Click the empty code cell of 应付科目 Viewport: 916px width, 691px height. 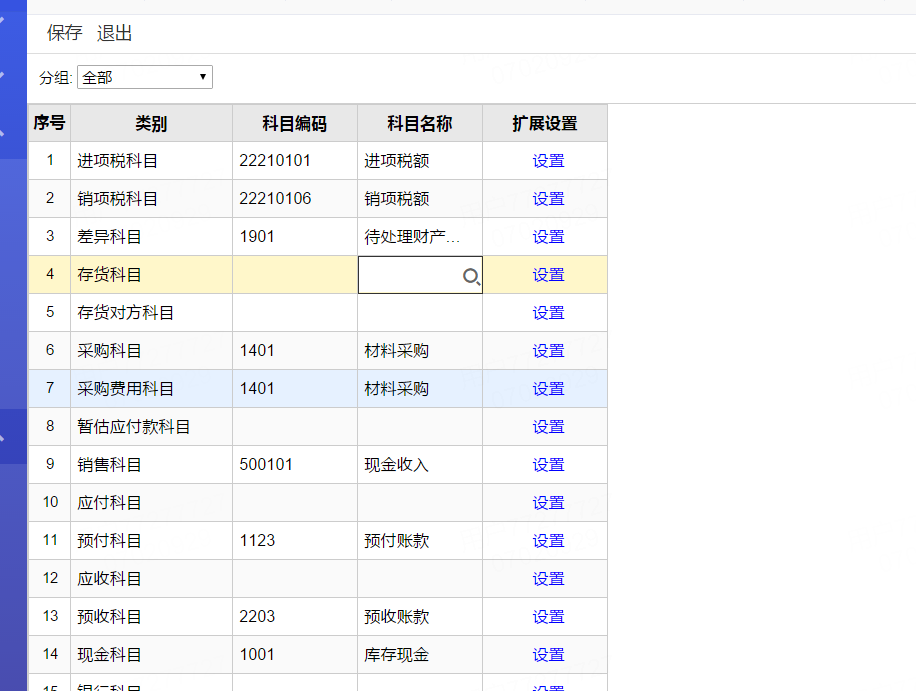pos(295,502)
